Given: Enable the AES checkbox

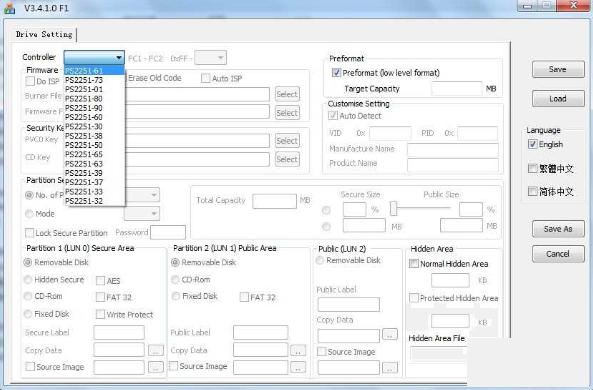Looking at the screenshot, I should 100,281.
